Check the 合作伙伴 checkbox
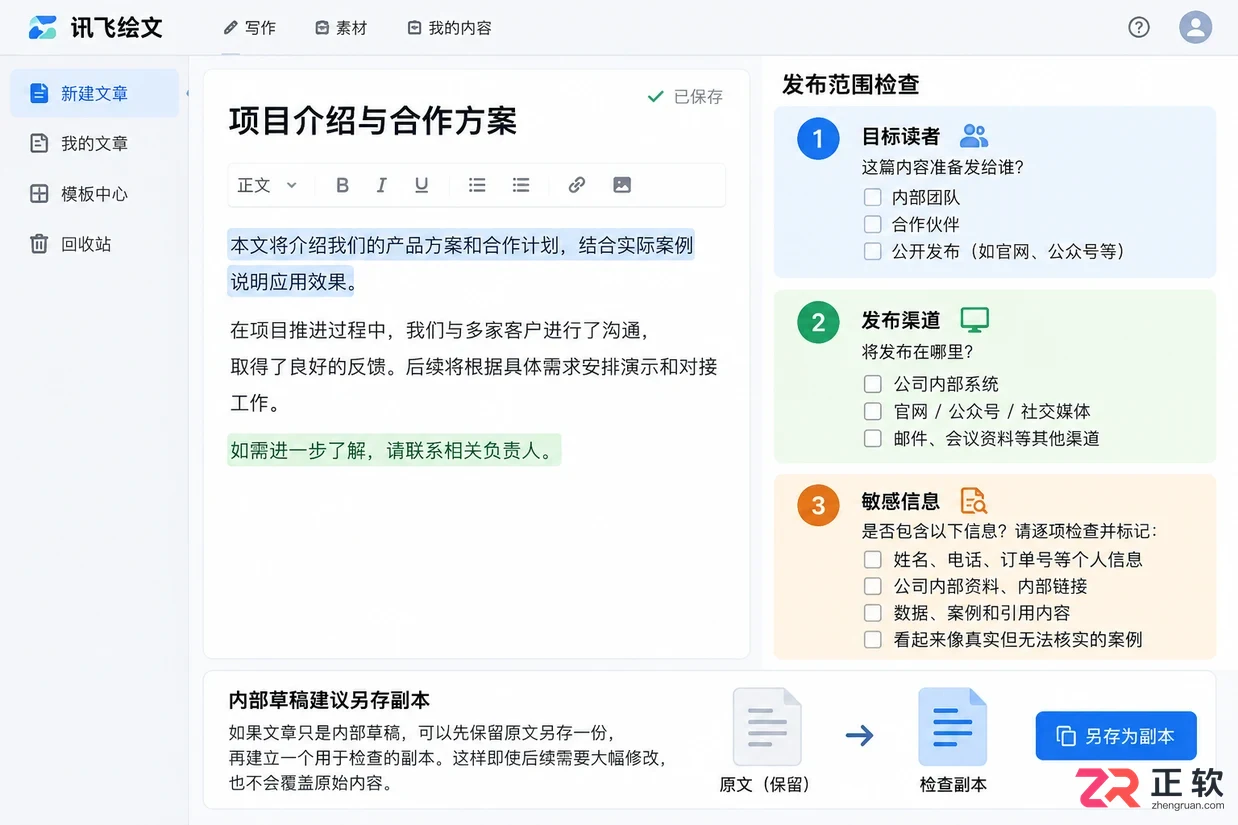The height and width of the screenshot is (825, 1238). 873,225
